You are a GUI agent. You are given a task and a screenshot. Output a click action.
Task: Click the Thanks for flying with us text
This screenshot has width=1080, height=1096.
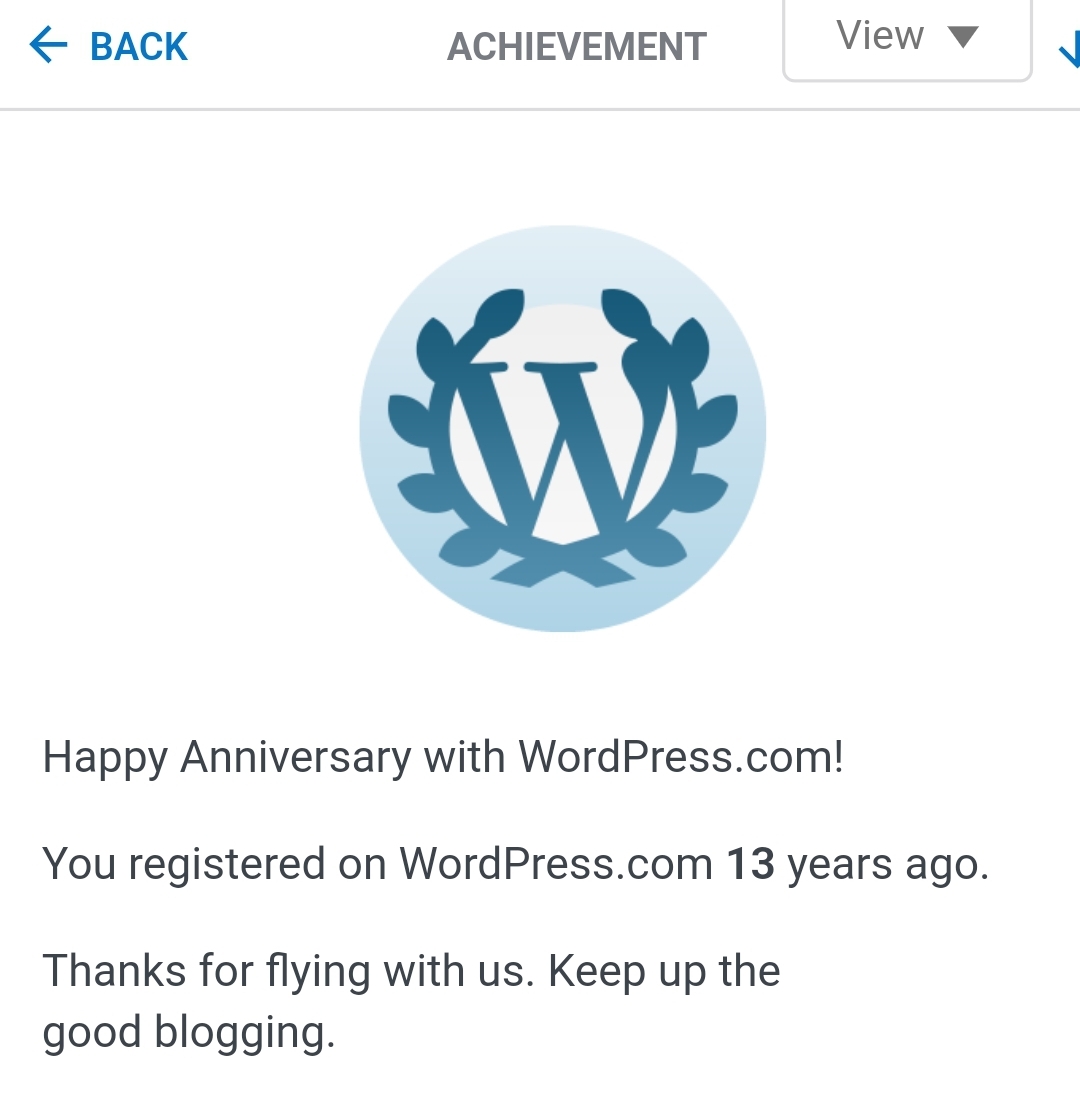coord(285,971)
